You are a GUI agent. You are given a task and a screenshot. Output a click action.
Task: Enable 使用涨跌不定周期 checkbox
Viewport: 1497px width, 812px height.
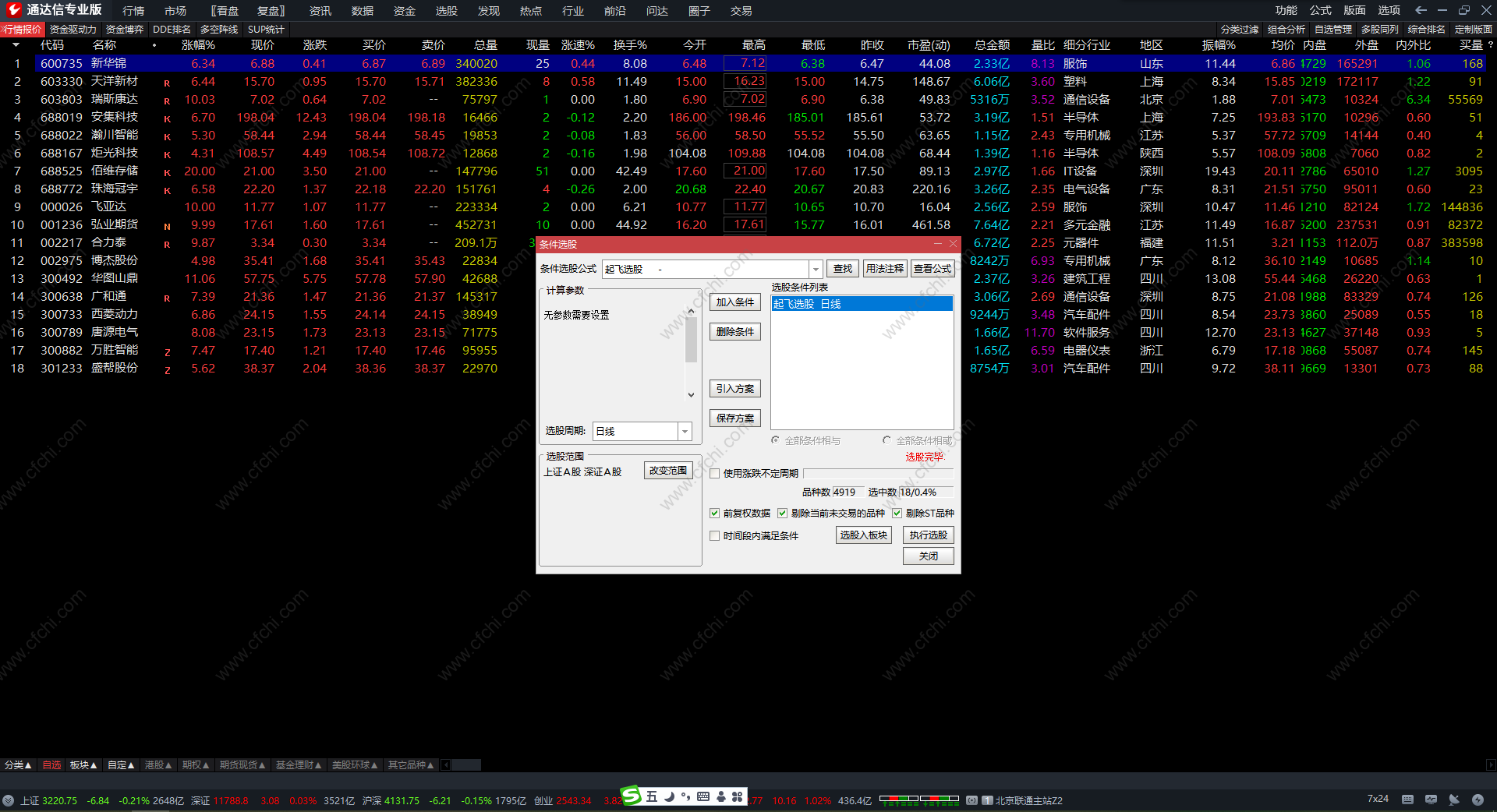coord(714,473)
